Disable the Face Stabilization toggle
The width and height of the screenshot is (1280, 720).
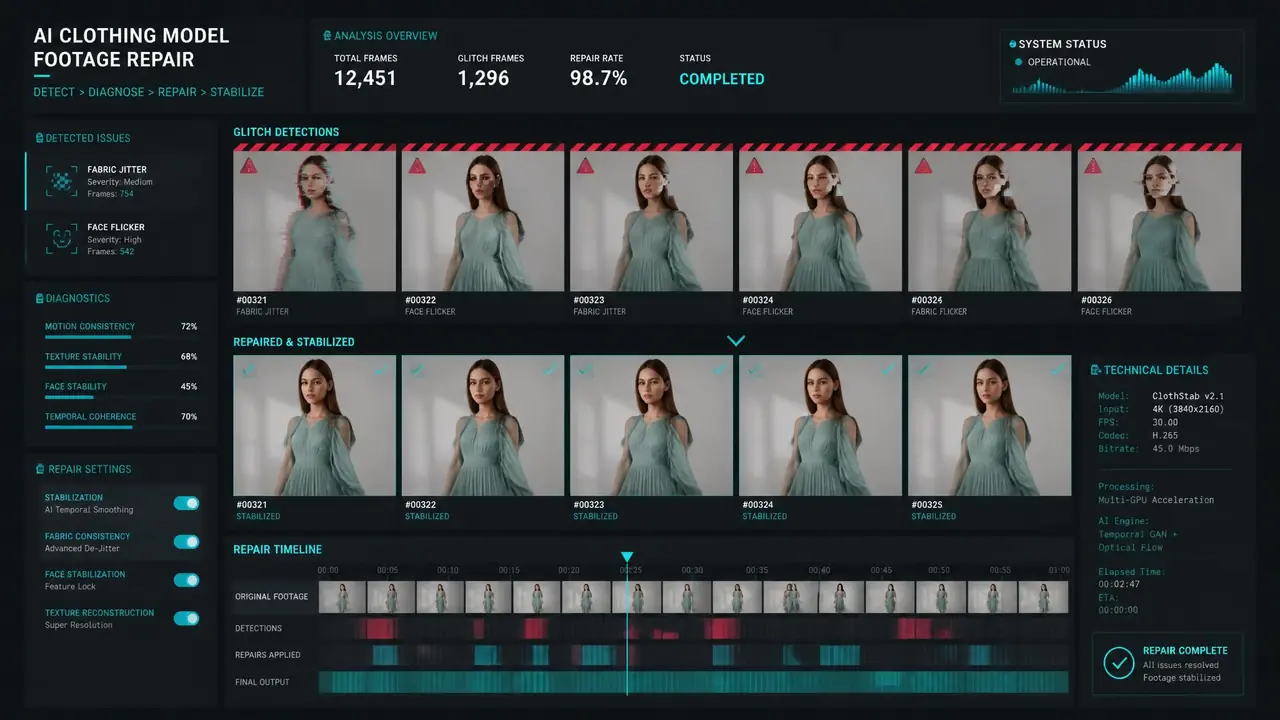click(186, 580)
